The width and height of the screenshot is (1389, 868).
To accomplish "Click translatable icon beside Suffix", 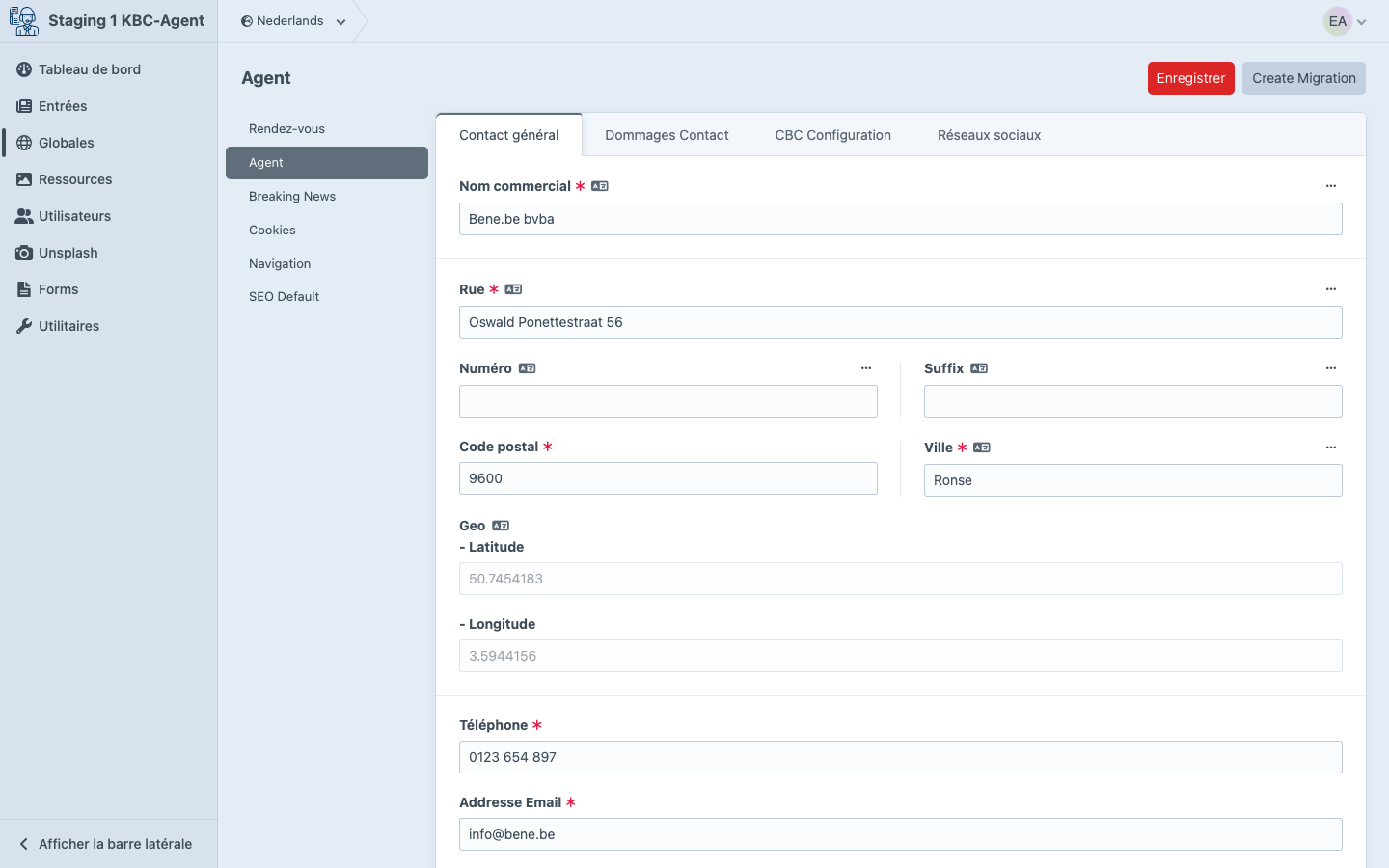I will pos(979,368).
